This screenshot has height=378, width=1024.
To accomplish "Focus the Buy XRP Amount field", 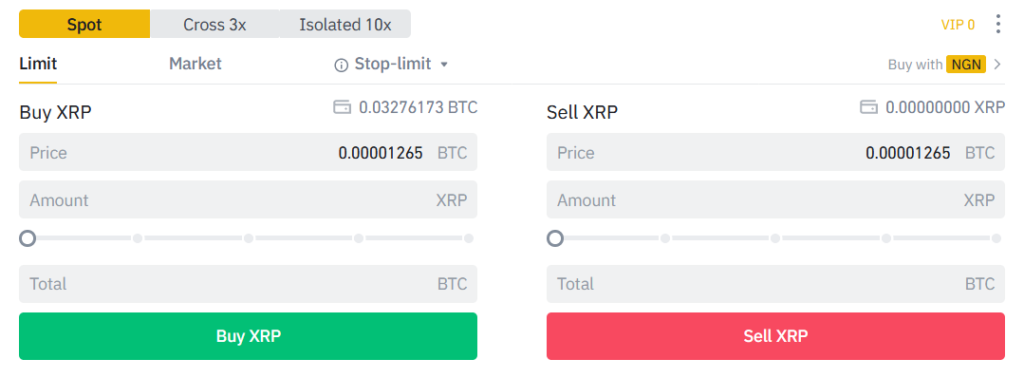I will 248,200.
